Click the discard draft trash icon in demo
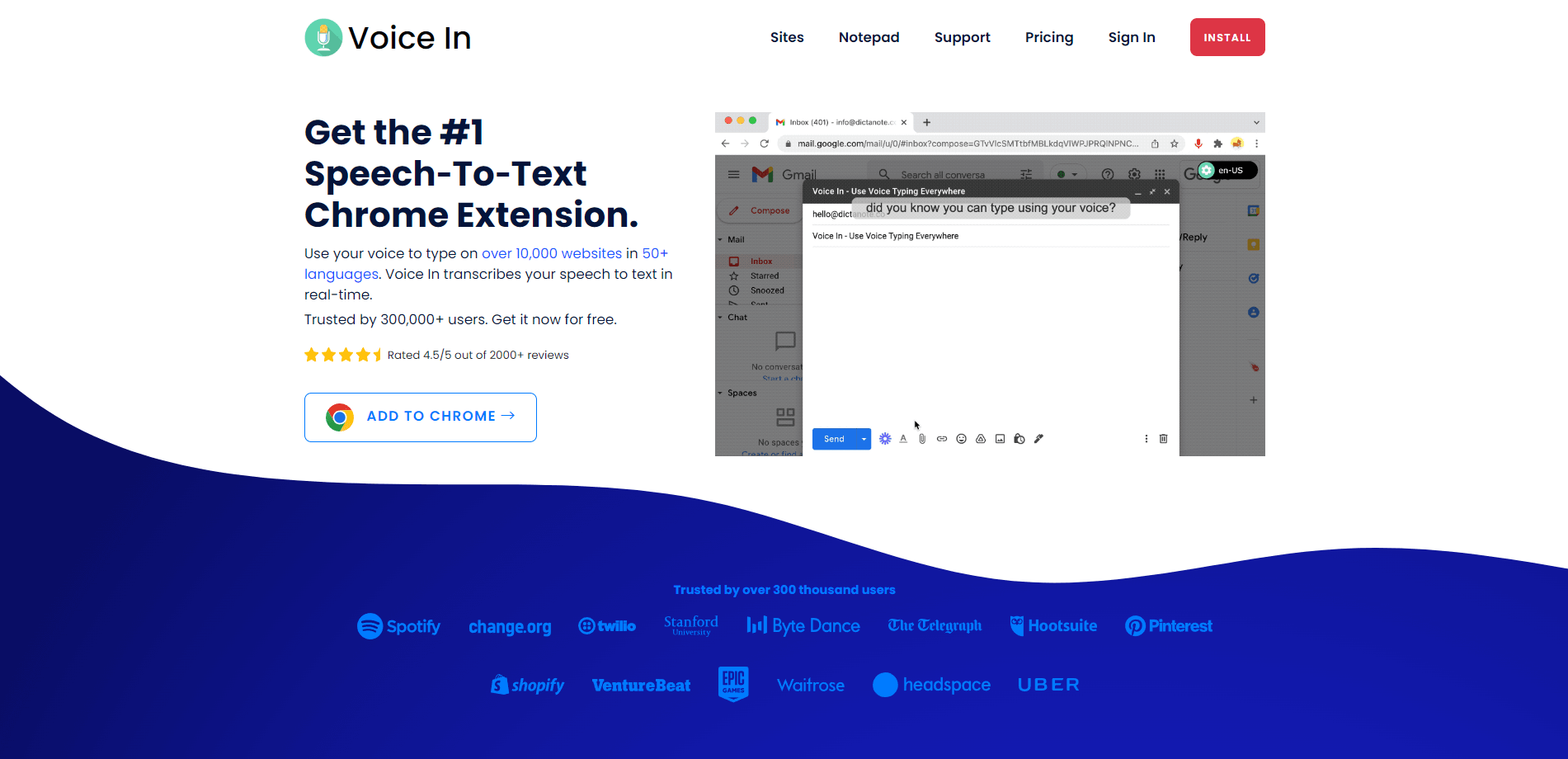The image size is (1568, 759). (x=1163, y=439)
